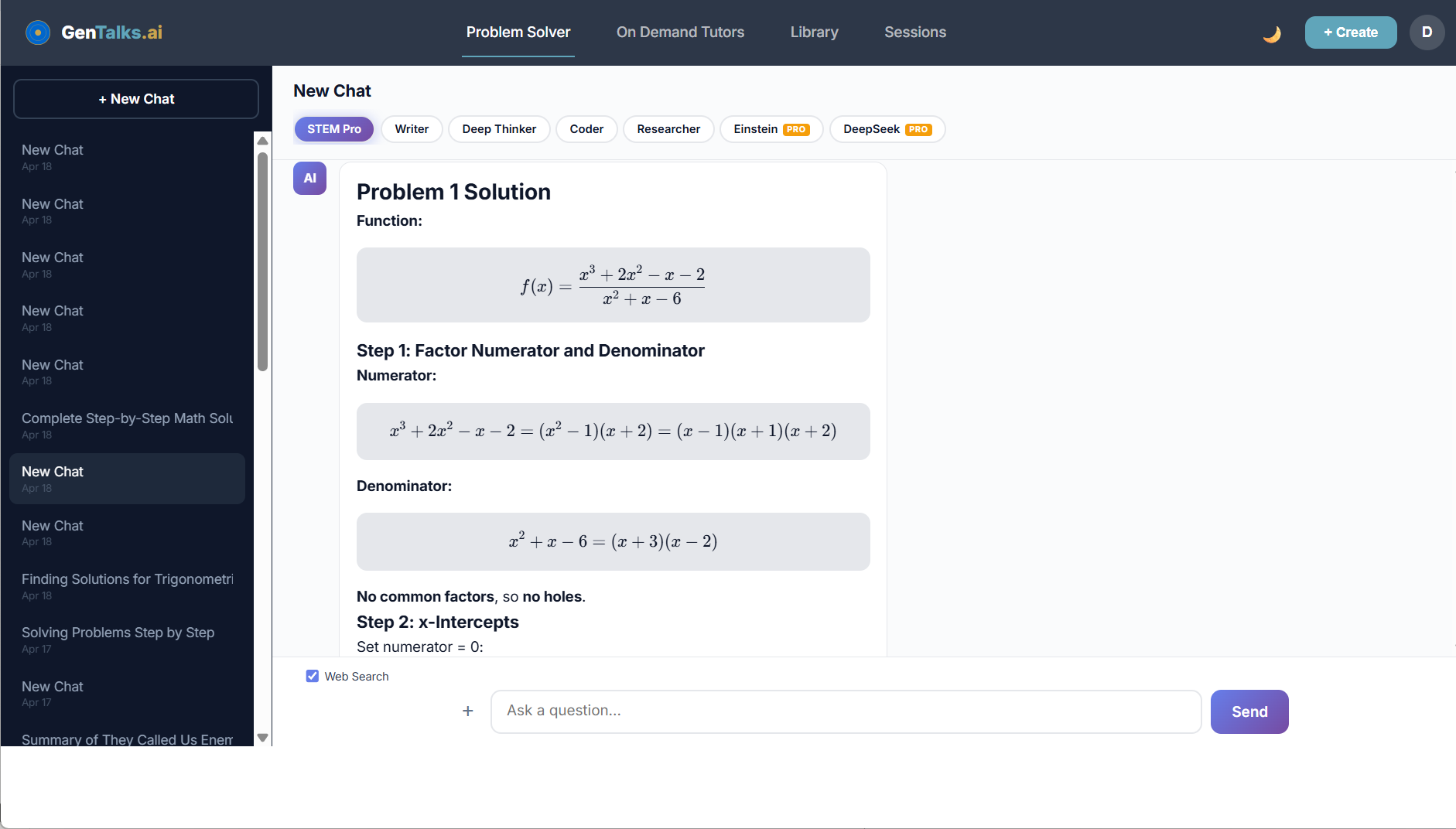Click the GenTalks.ai logo icon

(38, 32)
